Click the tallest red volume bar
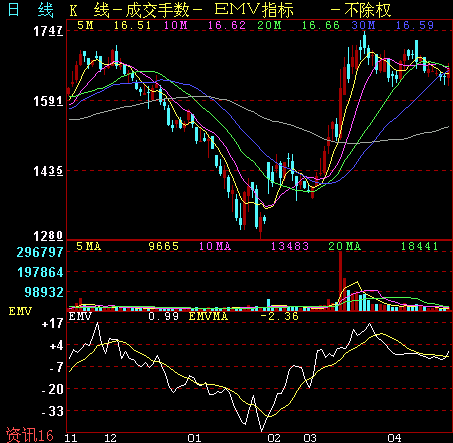The image size is (453, 443). pyautogui.click(x=340, y=281)
